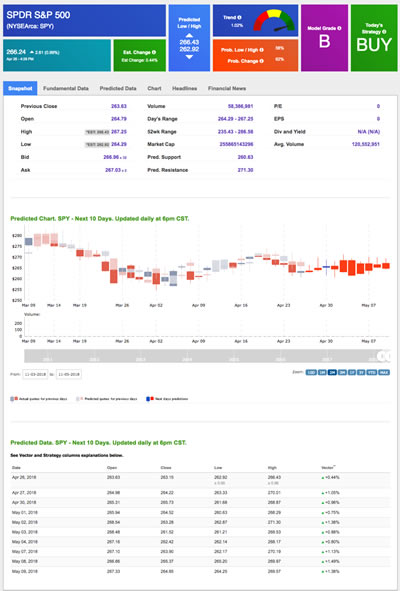Click the Vector column header
400x591 pixels.
pyautogui.click(x=328, y=468)
